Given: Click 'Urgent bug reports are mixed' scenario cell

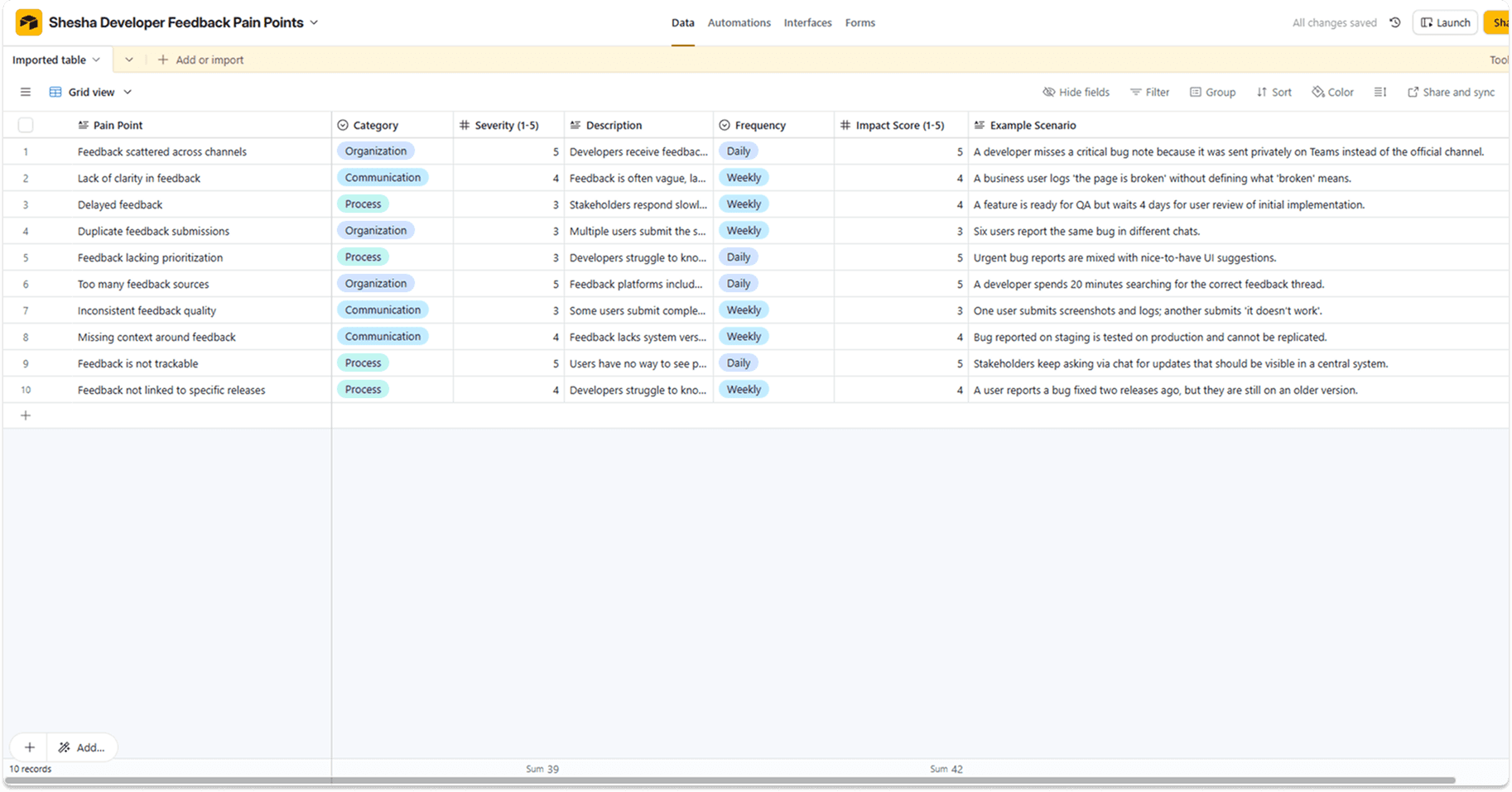Looking at the screenshot, I should (1239, 257).
